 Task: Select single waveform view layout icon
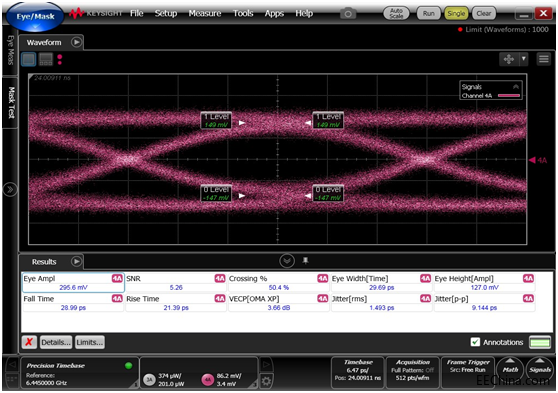click(29, 59)
